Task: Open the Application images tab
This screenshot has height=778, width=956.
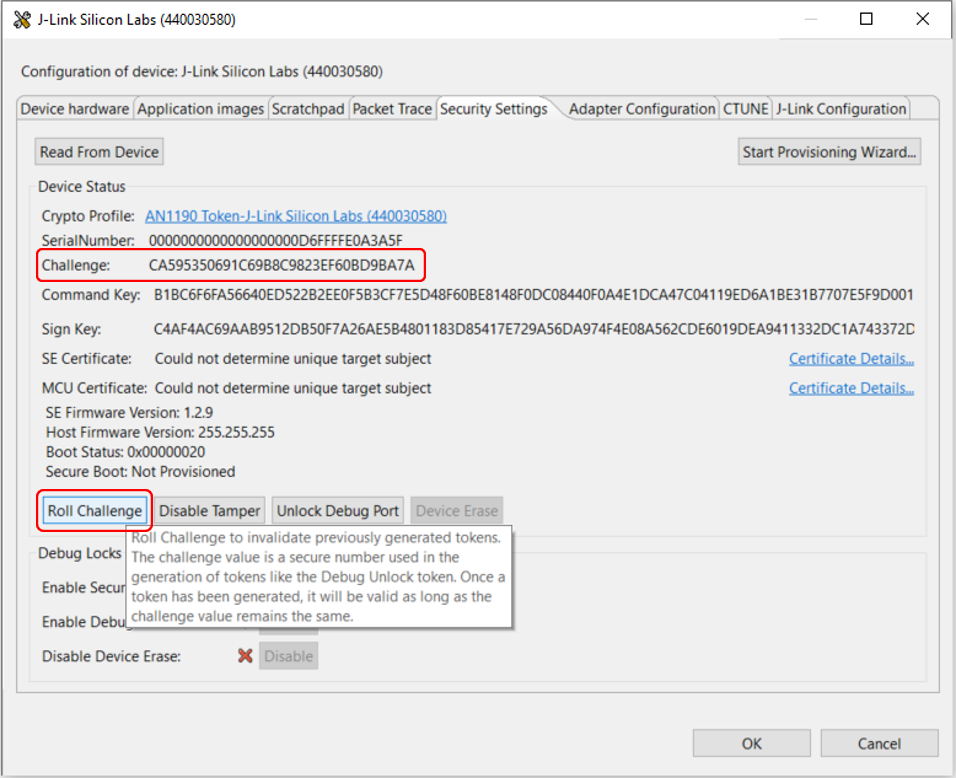Action: (x=200, y=109)
